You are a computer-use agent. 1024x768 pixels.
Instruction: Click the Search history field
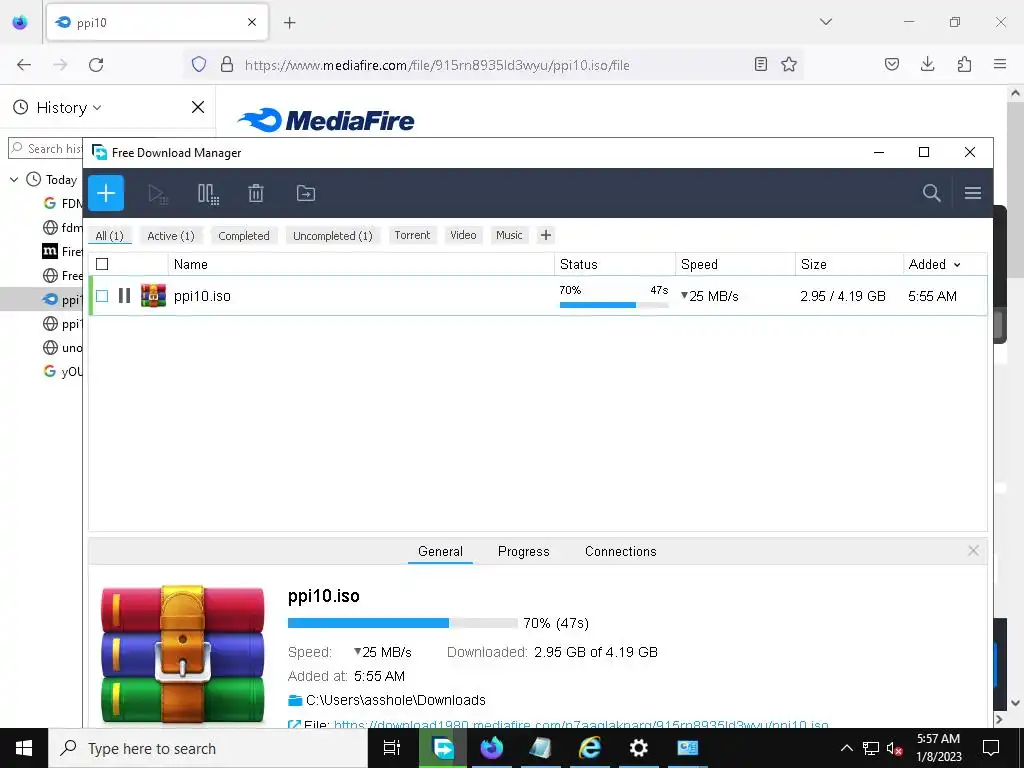click(x=46, y=149)
